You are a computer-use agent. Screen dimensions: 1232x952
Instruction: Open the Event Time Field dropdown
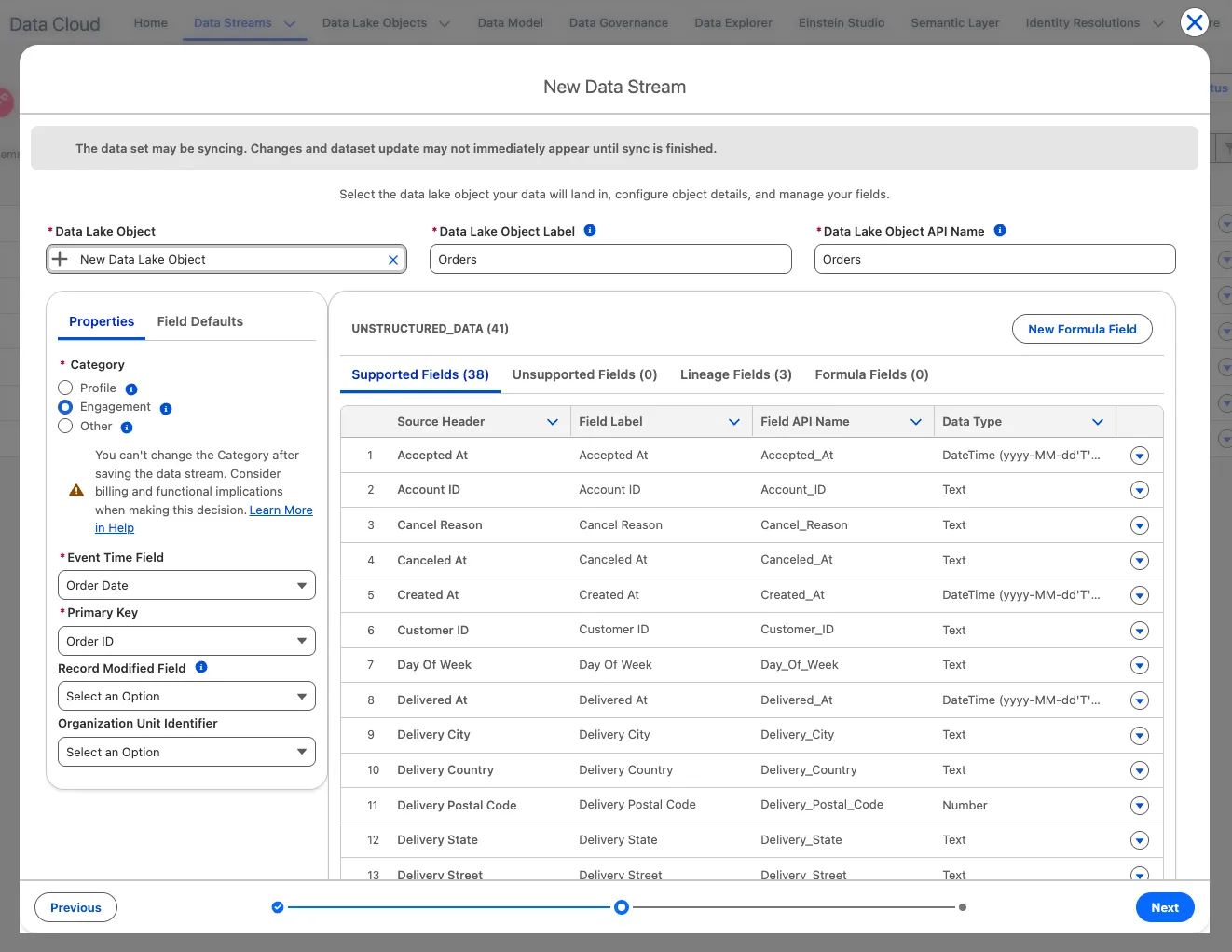(x=186, y=585)
